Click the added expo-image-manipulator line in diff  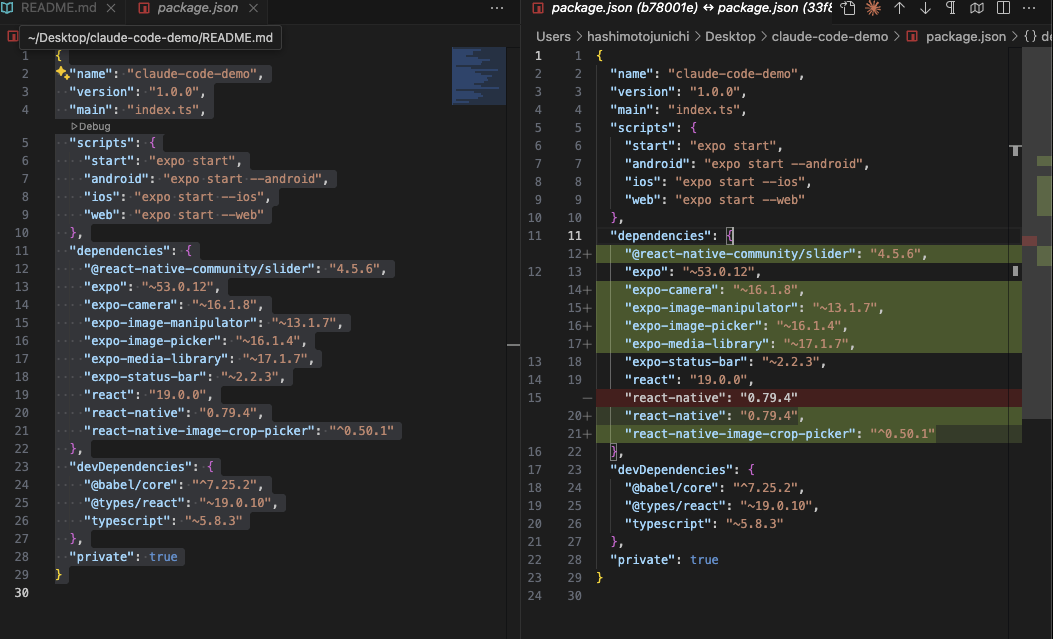(809, 307)
